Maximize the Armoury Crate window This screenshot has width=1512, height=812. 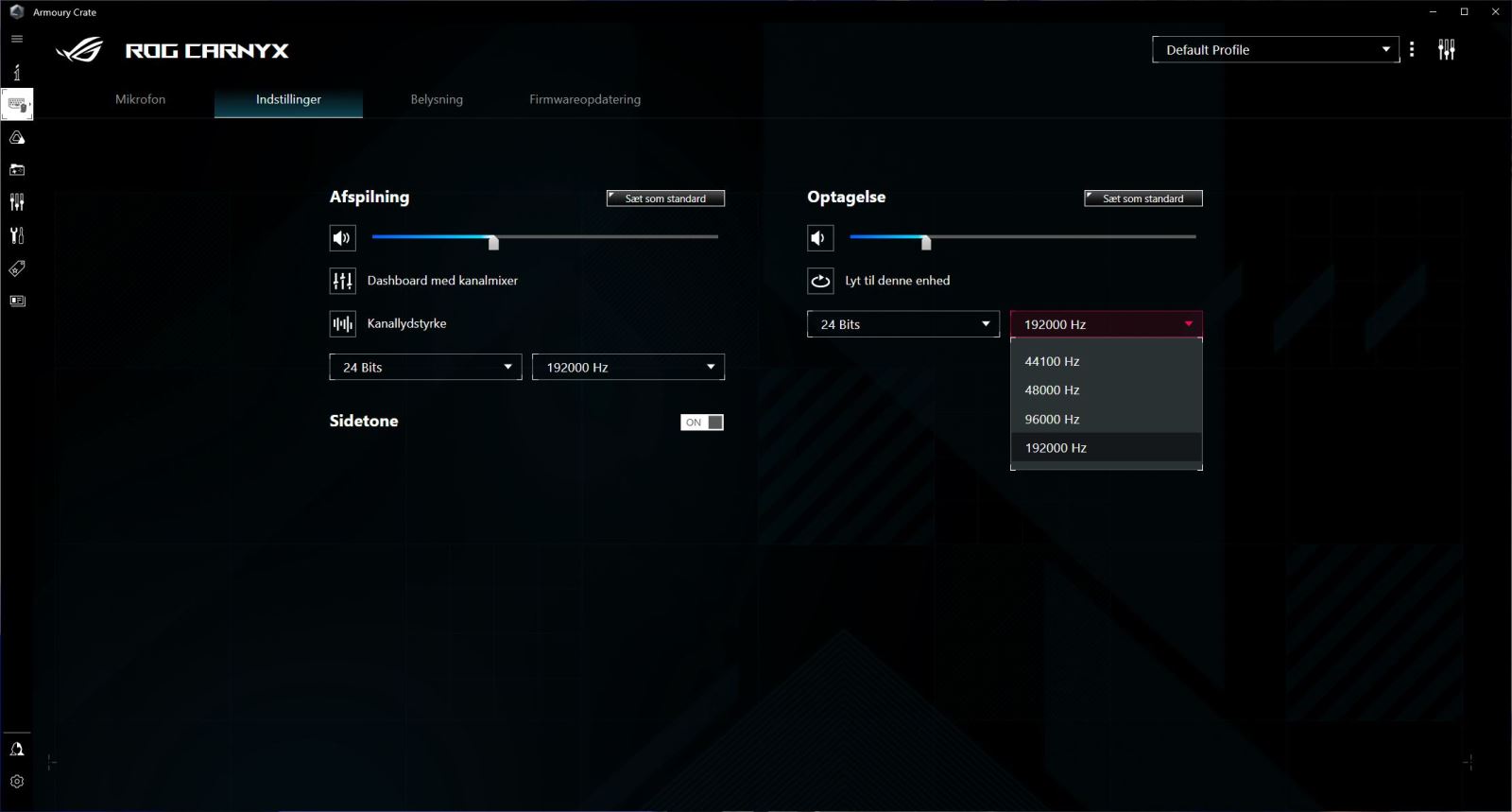(x=1465, y=11)
